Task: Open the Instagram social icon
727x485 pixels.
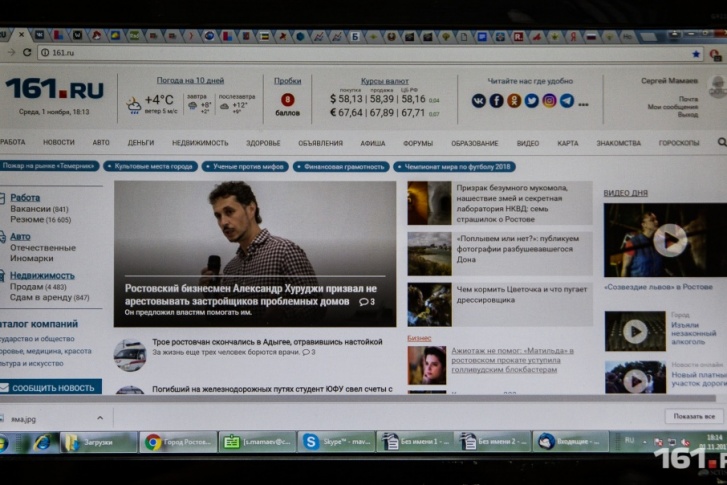Action: [x=549, y=101]
